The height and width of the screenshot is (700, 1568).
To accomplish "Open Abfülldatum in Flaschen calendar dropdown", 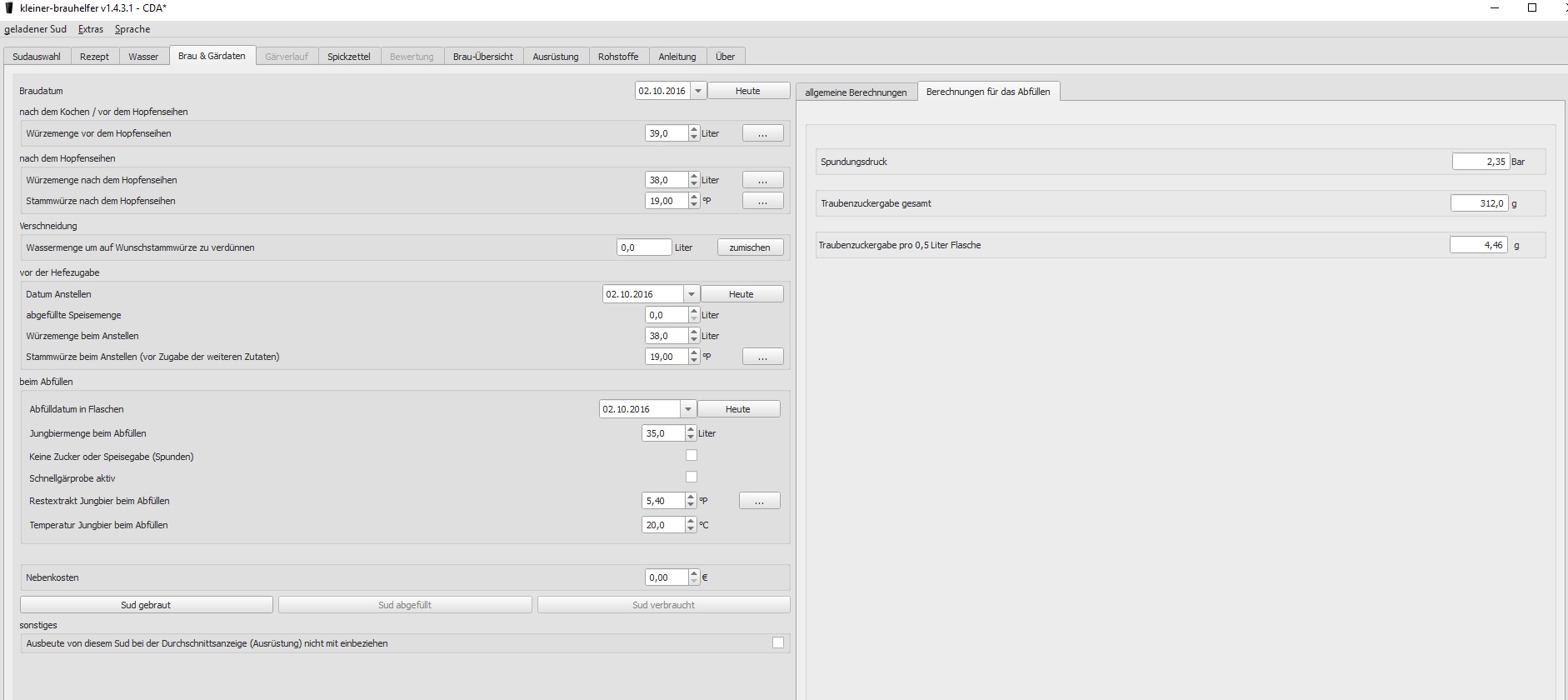I will pos(687,409).
